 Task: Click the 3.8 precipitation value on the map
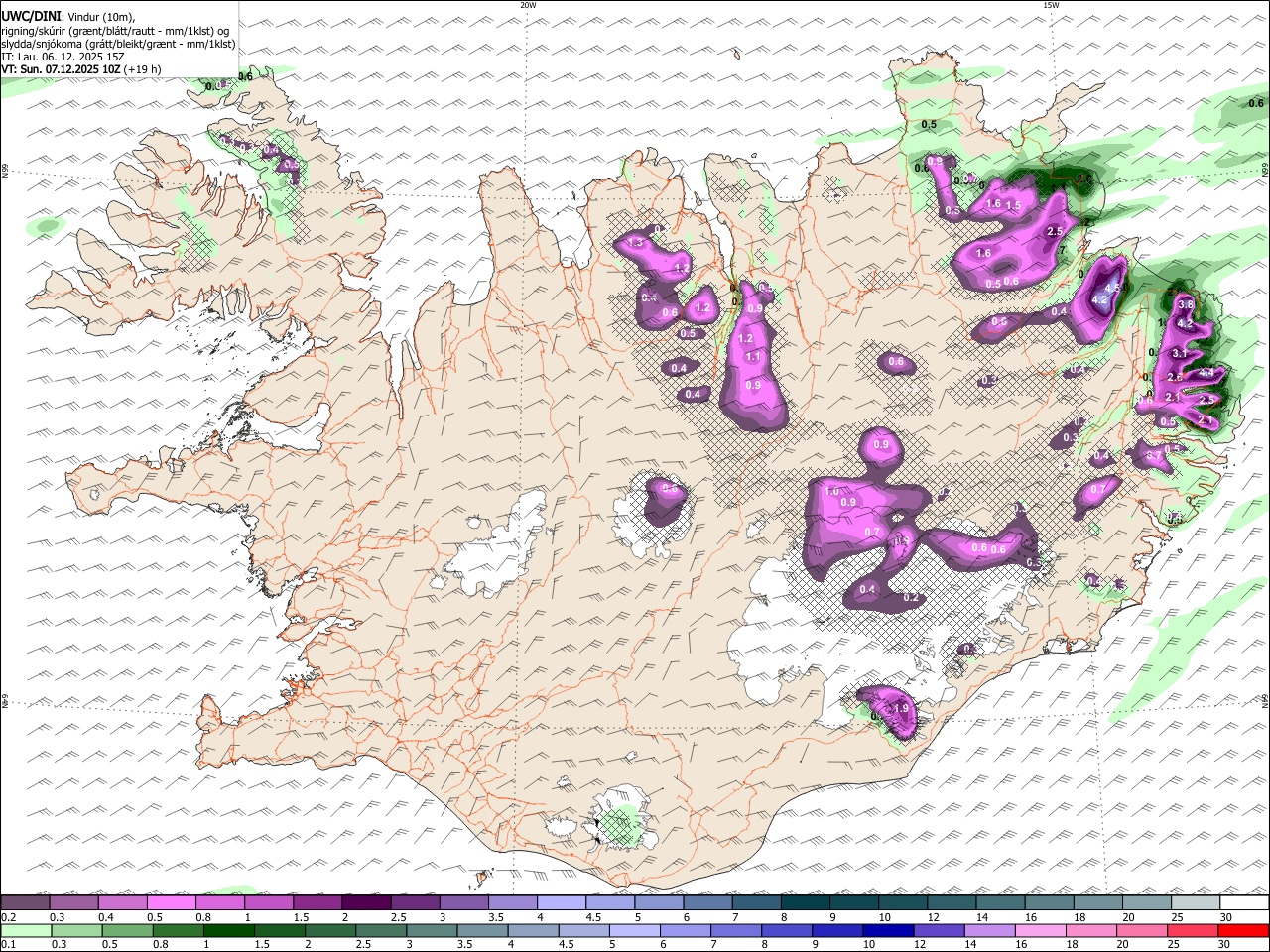1185,304
